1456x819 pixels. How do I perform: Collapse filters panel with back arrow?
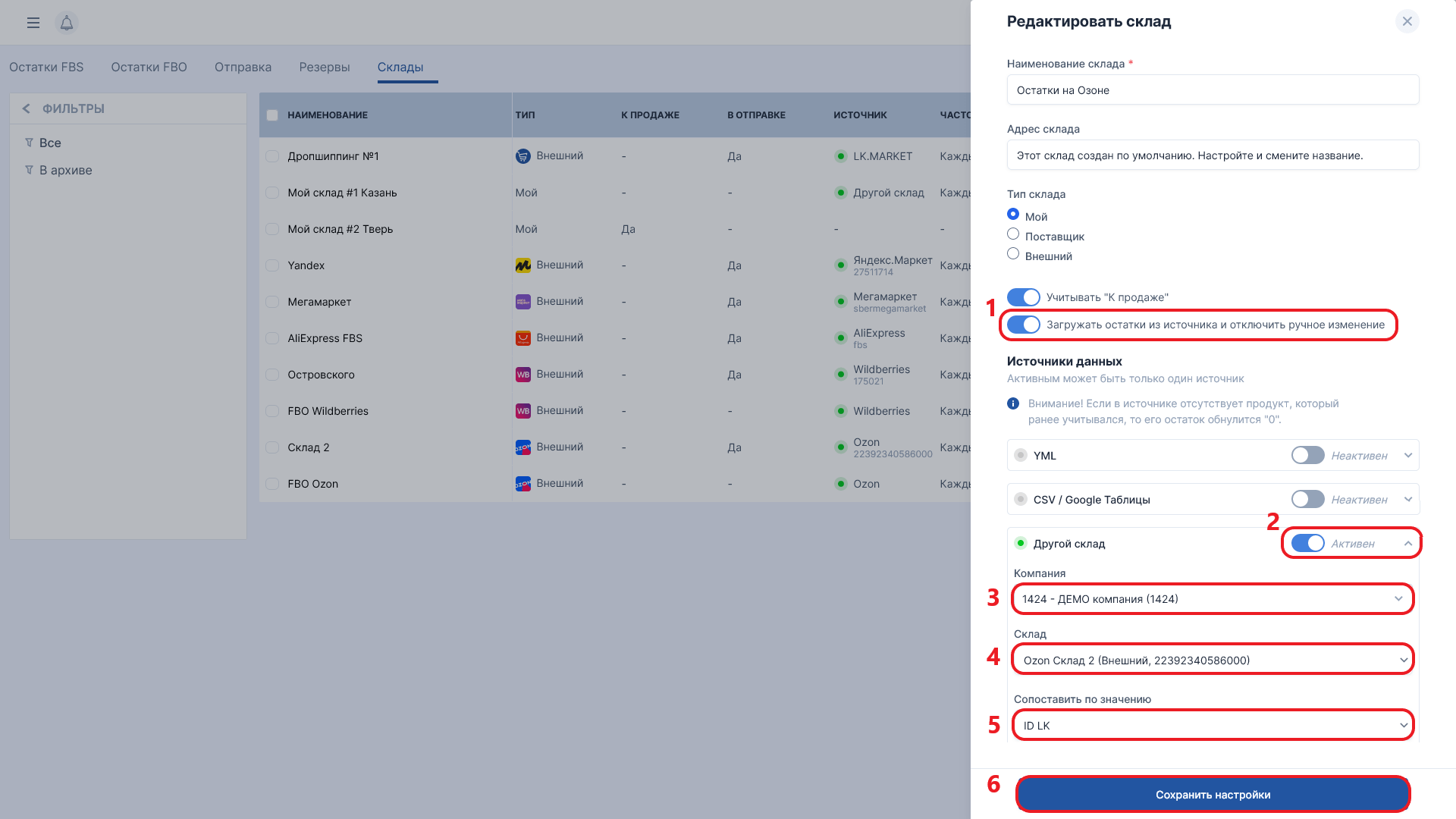click(26, 108)
